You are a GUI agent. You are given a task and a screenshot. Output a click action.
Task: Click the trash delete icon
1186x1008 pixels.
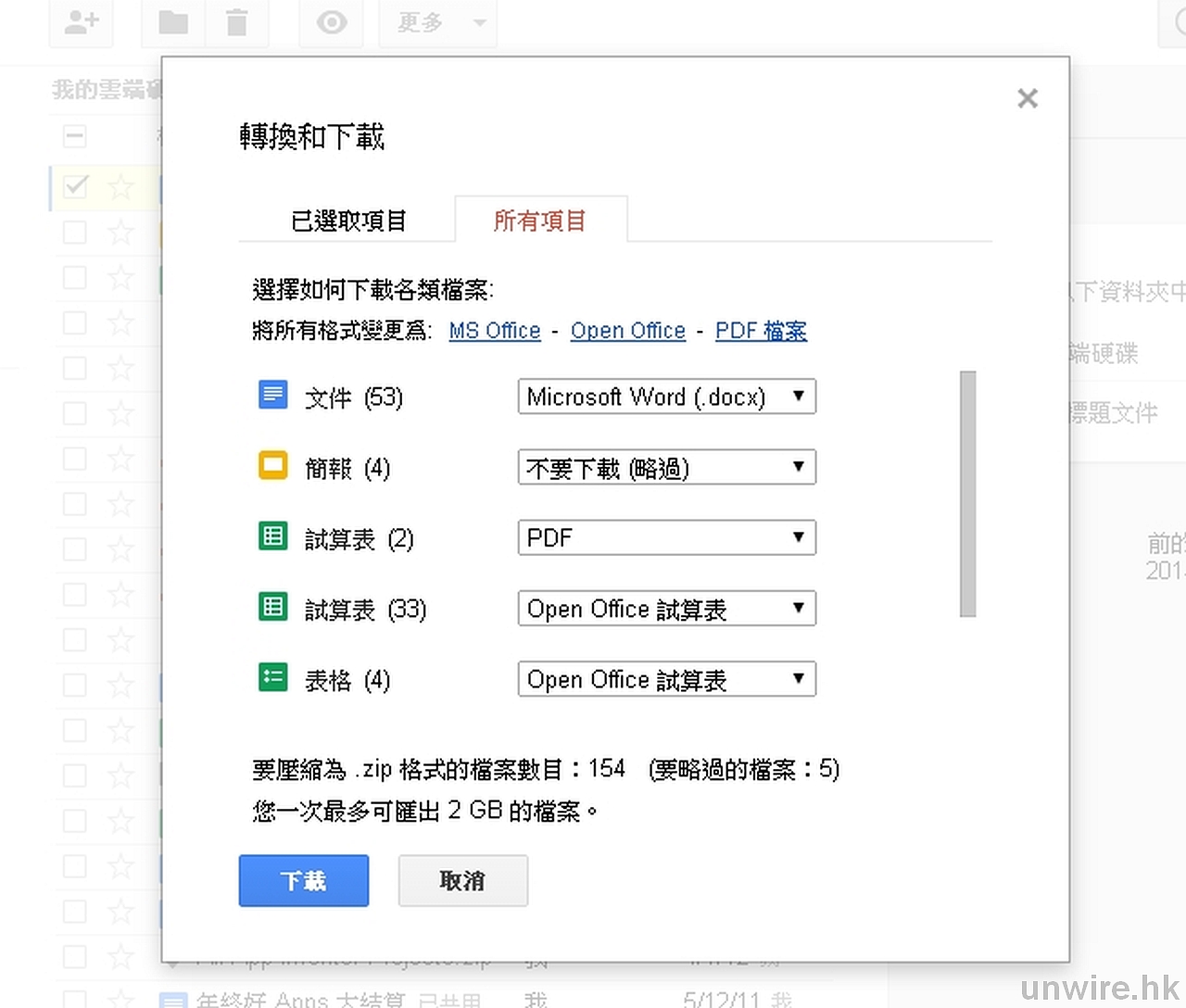pyautogui.click(x=237, y=22)
